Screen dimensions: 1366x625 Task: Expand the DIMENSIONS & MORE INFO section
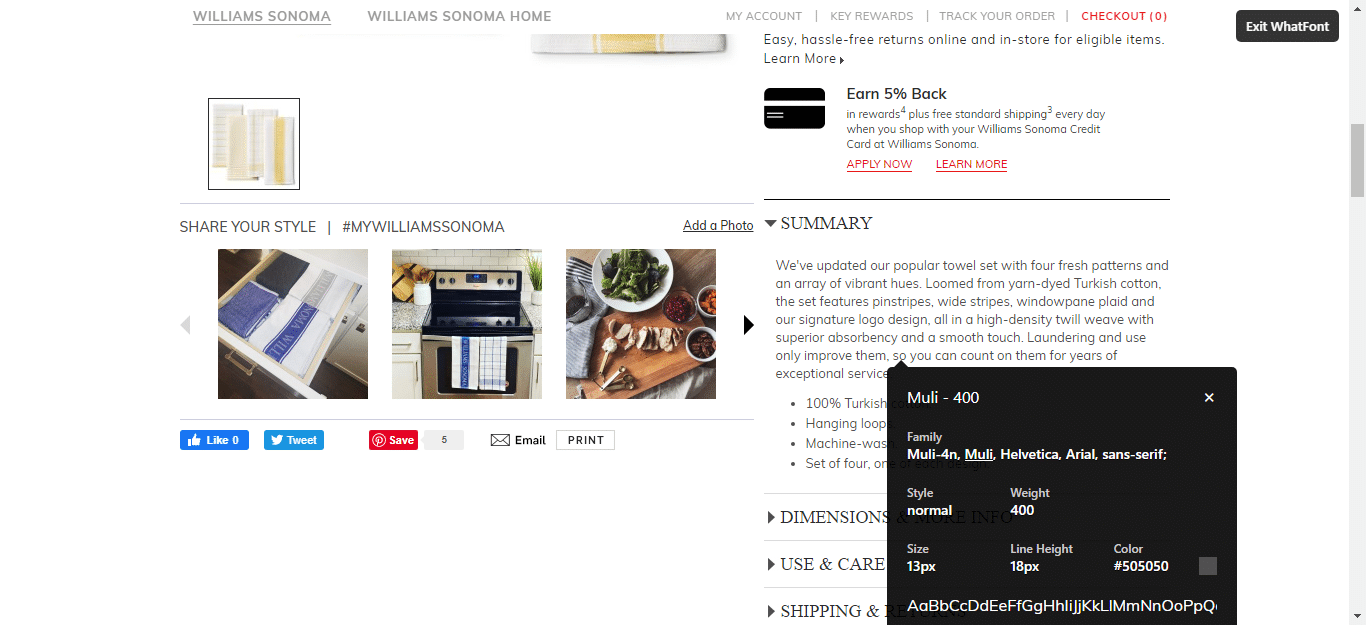[x=826, y=517]
